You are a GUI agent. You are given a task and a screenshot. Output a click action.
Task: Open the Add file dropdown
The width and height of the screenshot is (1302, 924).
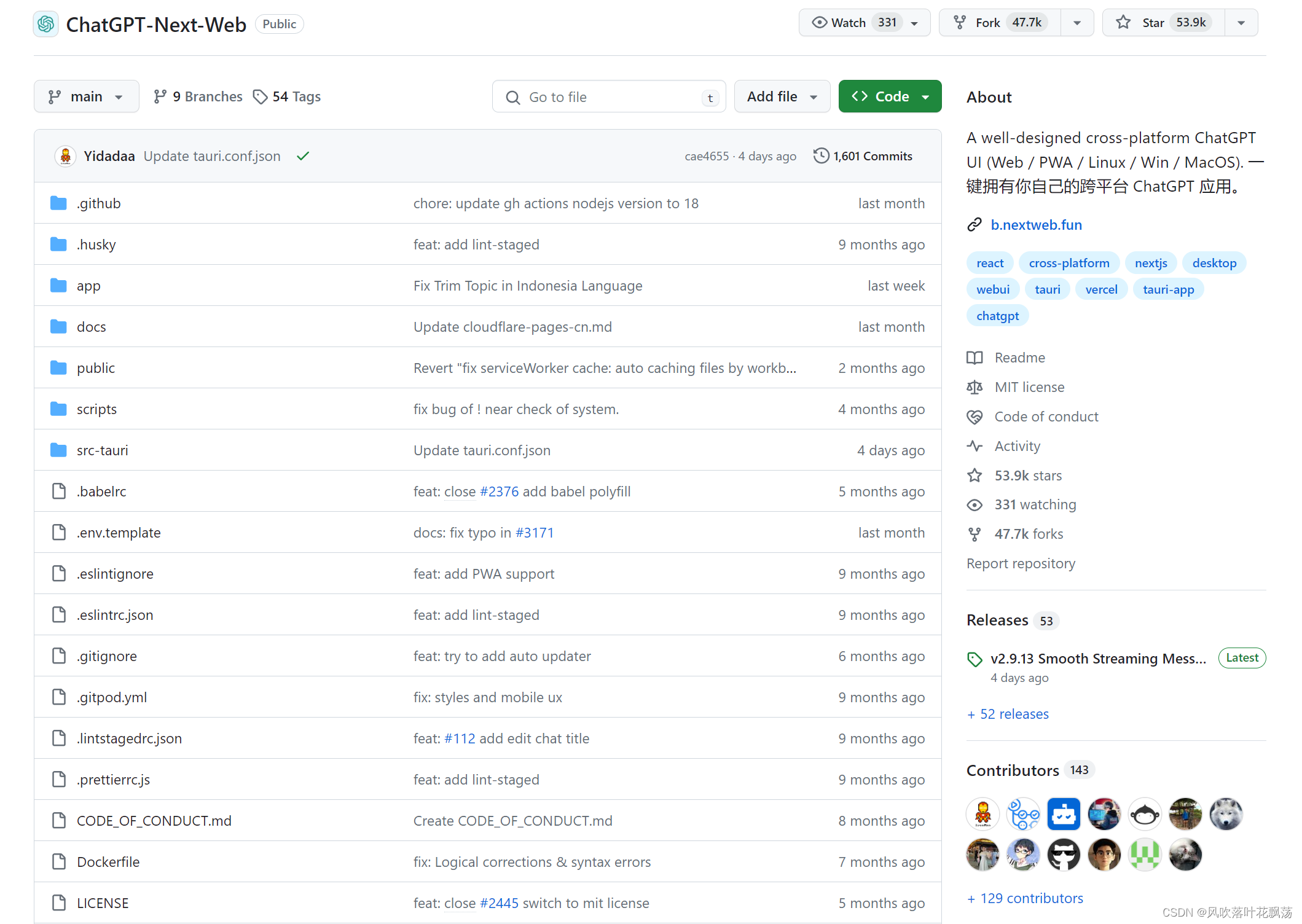(782, 96)
